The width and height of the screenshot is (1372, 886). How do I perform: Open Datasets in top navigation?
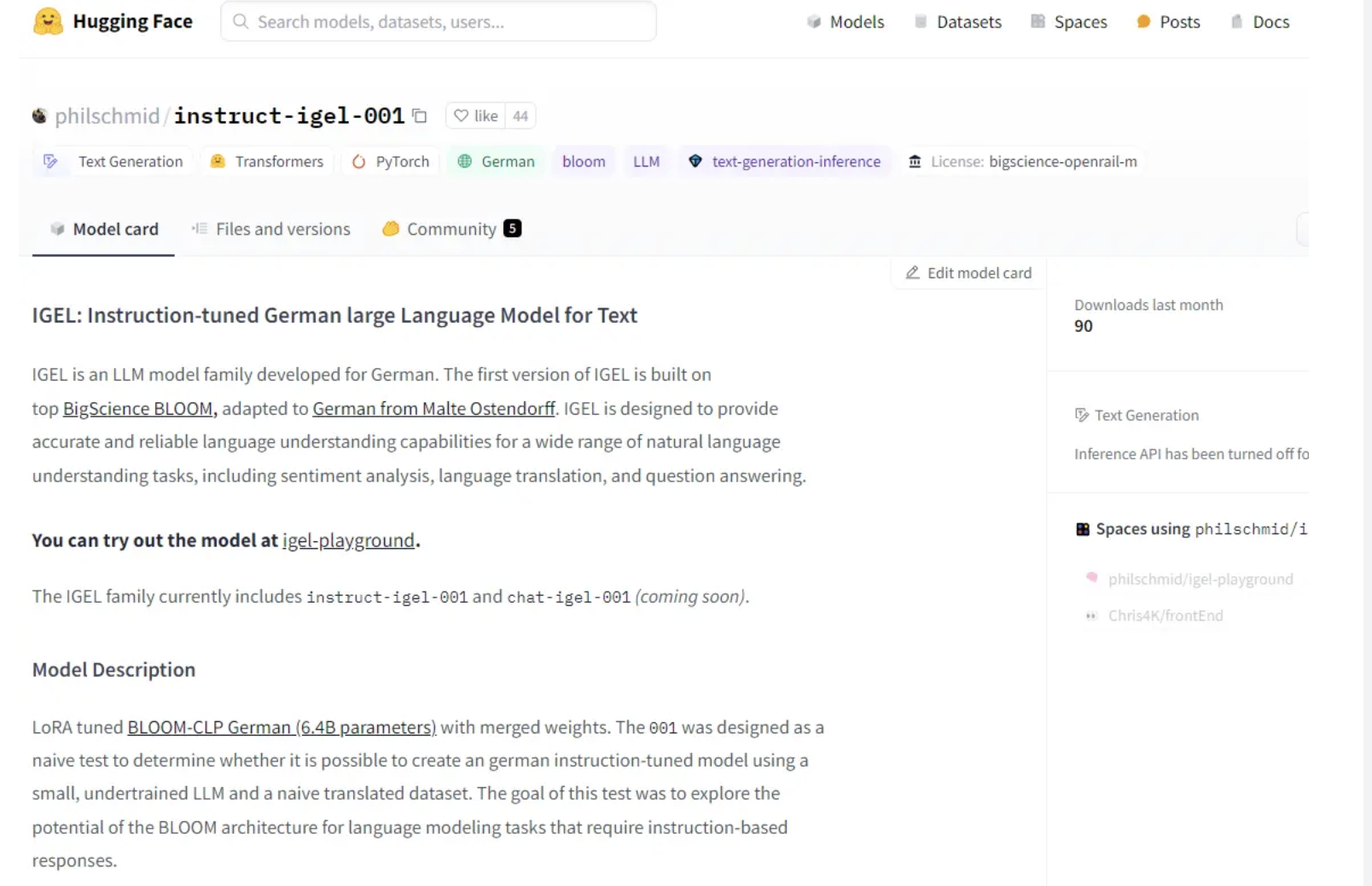(x=958, y=22)
